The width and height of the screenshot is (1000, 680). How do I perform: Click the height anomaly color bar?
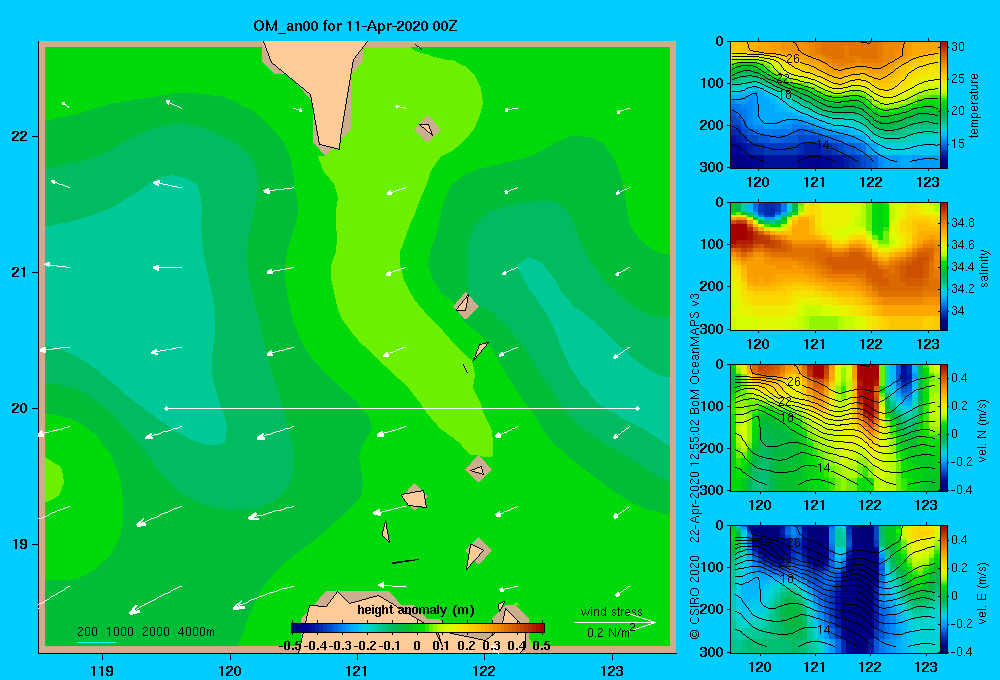[x=418, y=628]
